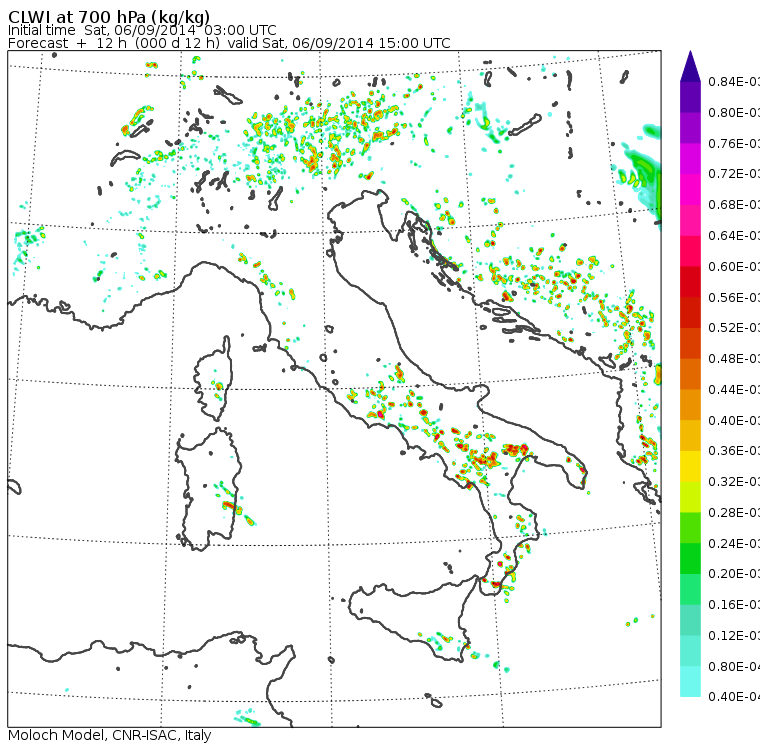Click the 'Forecast + 12 h' validity line
This screenshot has height=749, width=760.
(x=229, y=43)
